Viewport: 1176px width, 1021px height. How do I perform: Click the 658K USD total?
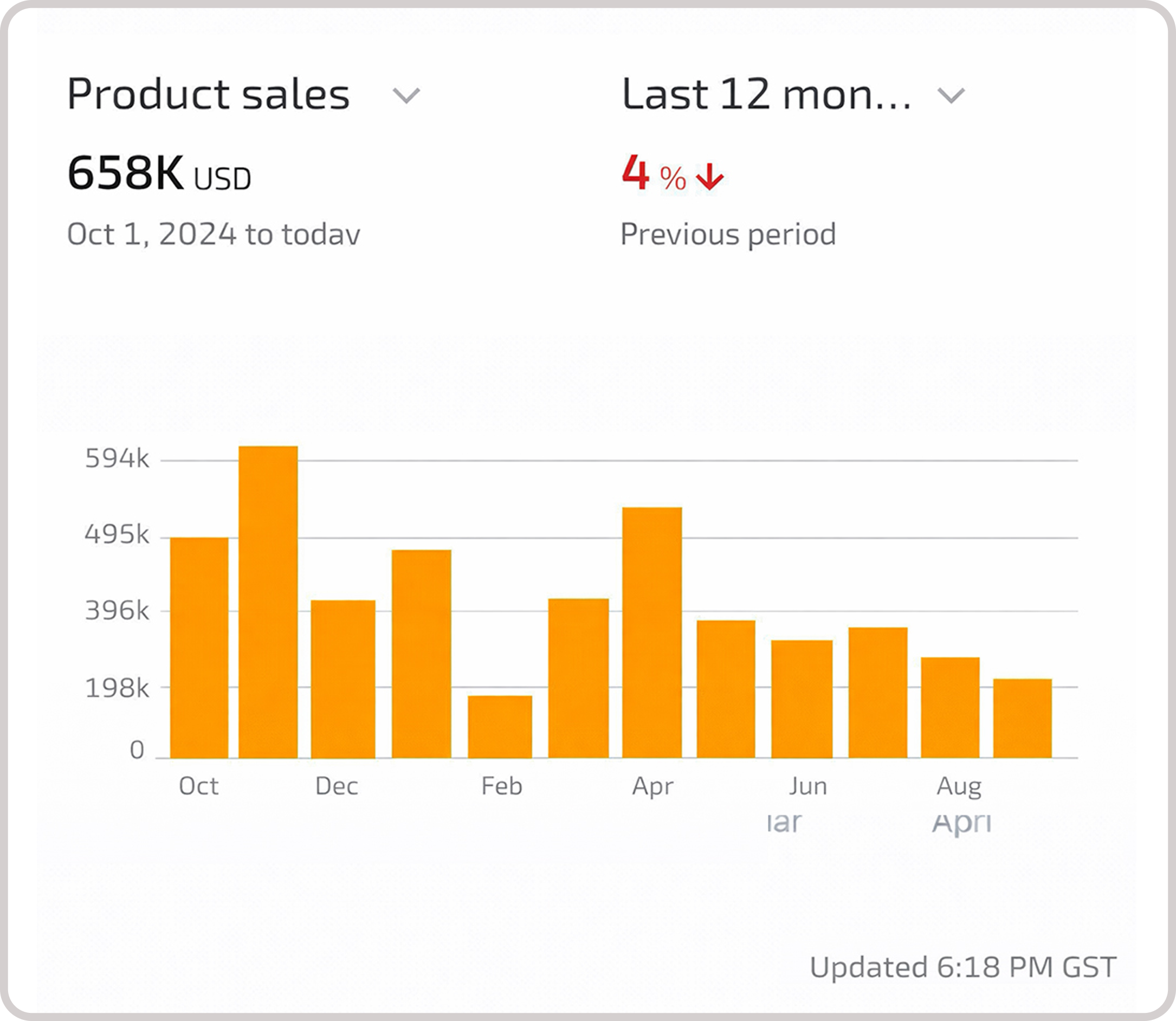click(159, 174)
